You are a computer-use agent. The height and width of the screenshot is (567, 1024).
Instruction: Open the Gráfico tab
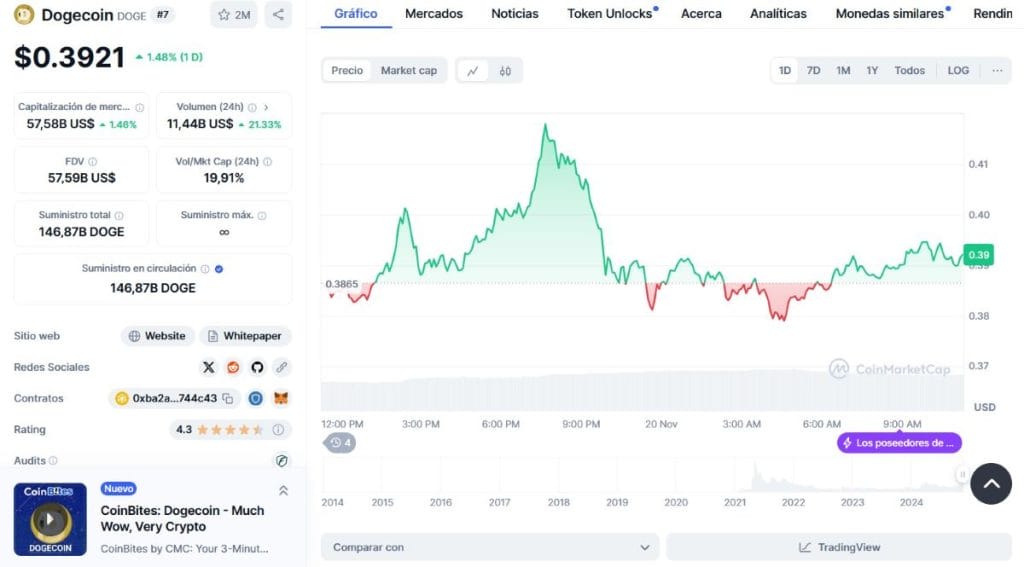356,14
